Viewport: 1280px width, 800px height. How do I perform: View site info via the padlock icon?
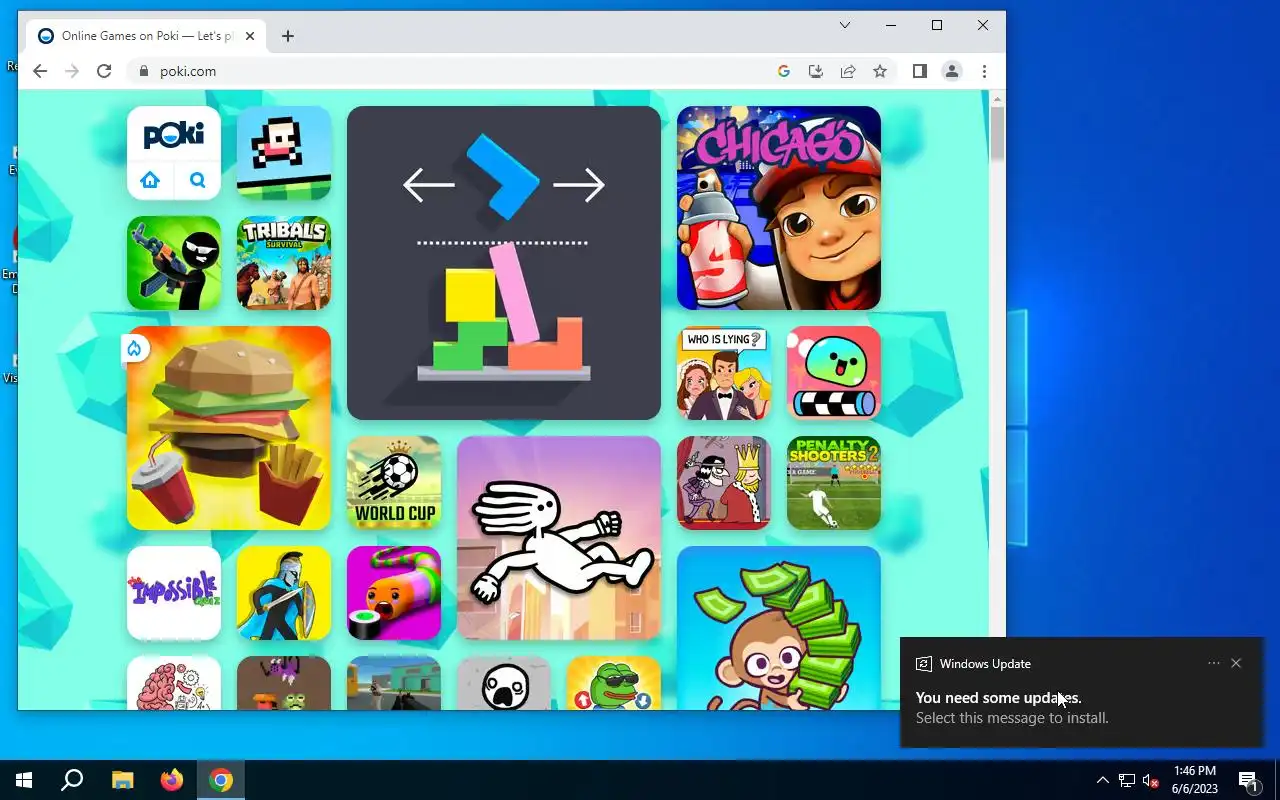pos(144,71)
